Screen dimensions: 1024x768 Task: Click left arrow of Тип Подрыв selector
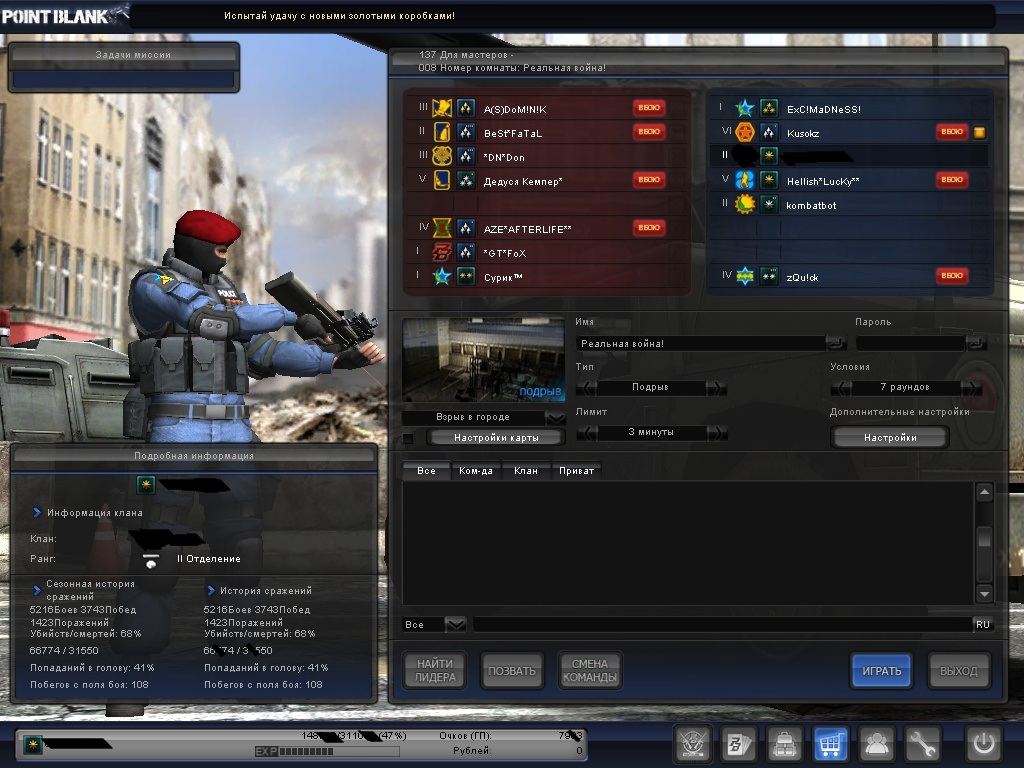[x=586, y=387]
